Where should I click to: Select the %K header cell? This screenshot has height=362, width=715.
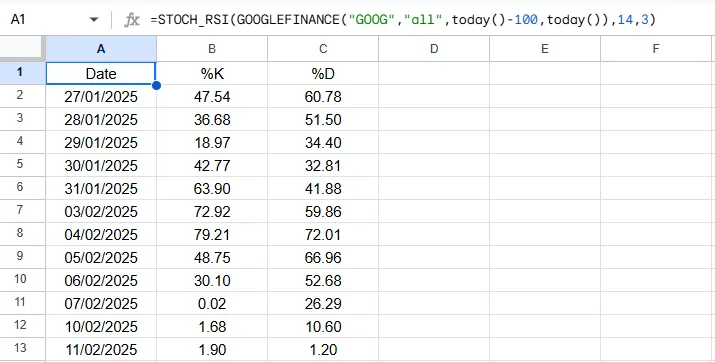point(212,73)
